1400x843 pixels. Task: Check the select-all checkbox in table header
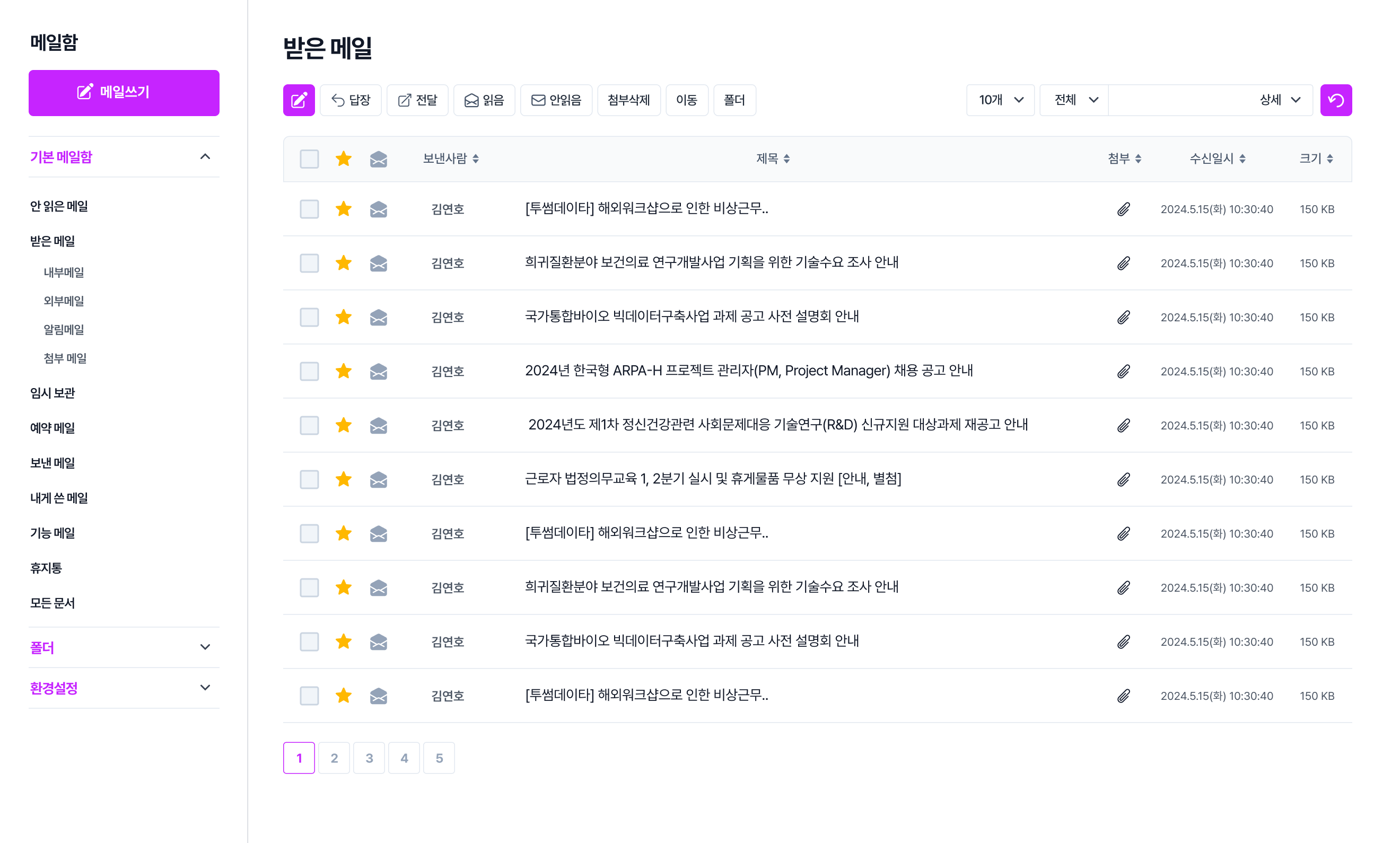click(309, 159)
